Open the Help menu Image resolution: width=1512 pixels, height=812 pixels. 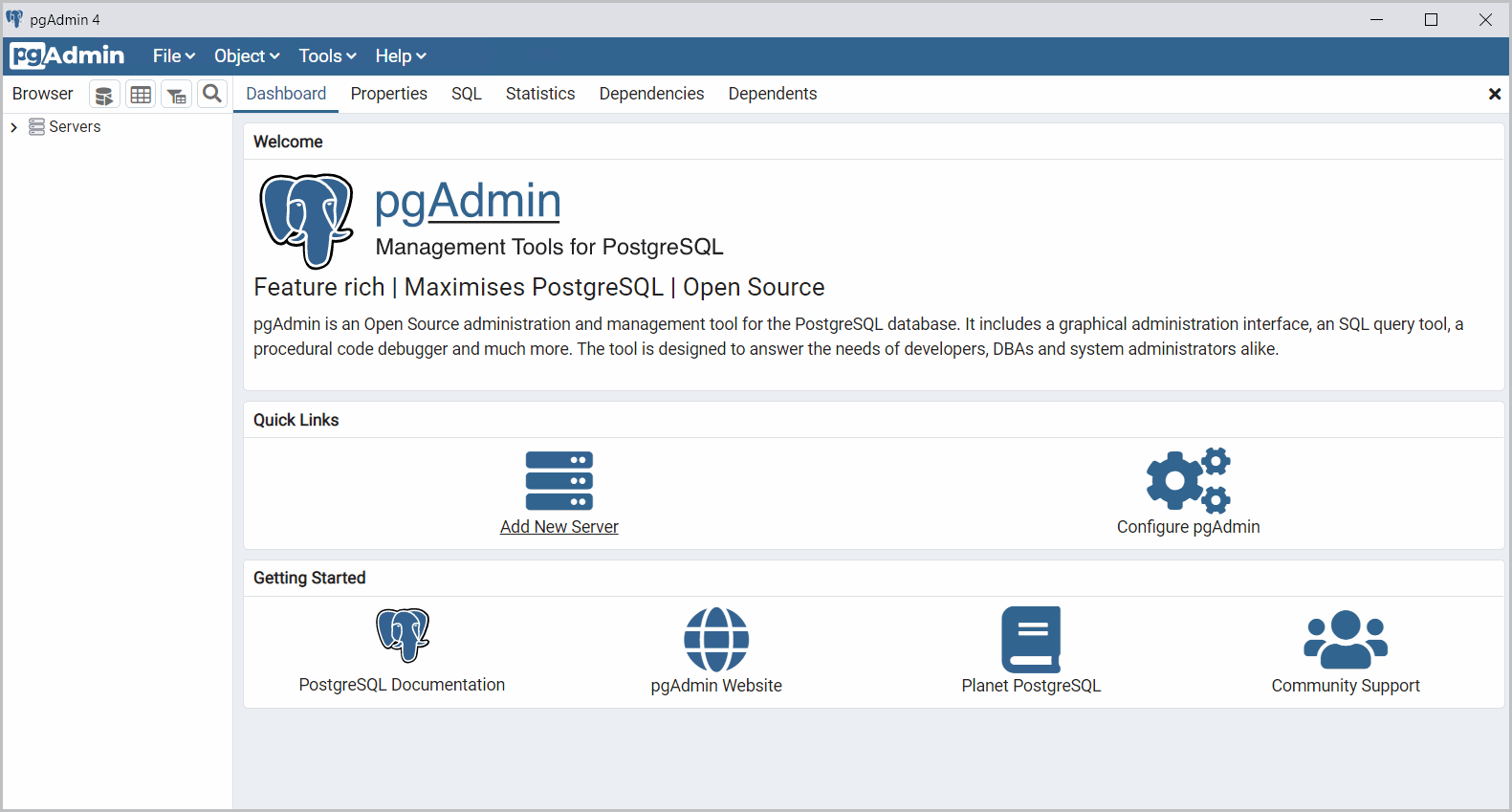pos(400,56)
